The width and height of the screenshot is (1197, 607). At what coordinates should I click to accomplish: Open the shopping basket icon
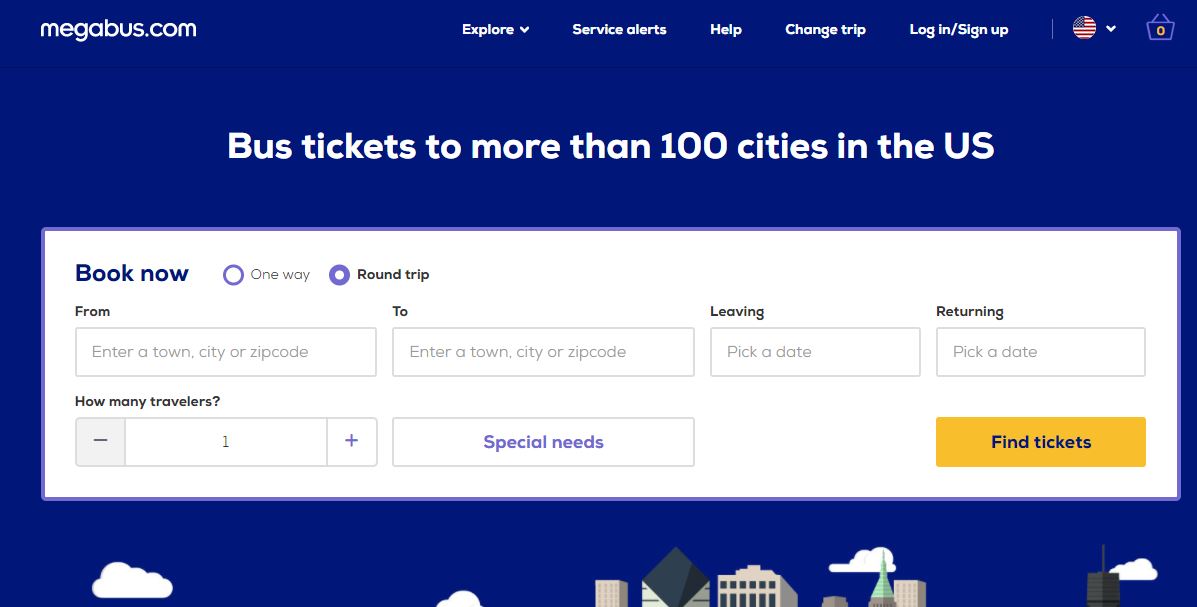click(1160, 28)
